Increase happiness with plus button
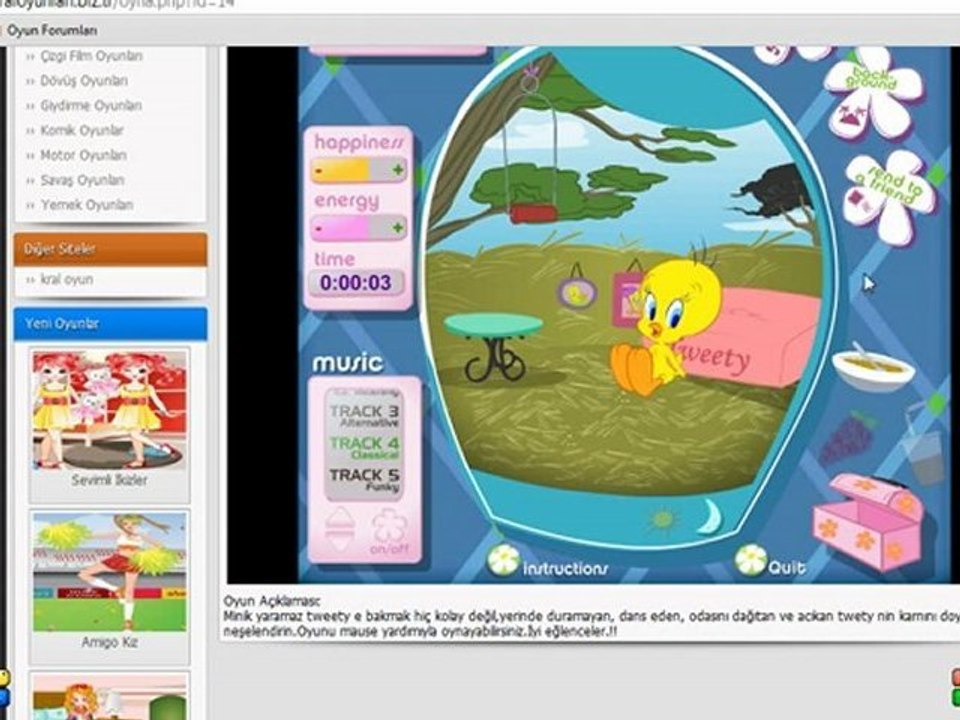 coord(397,170)
